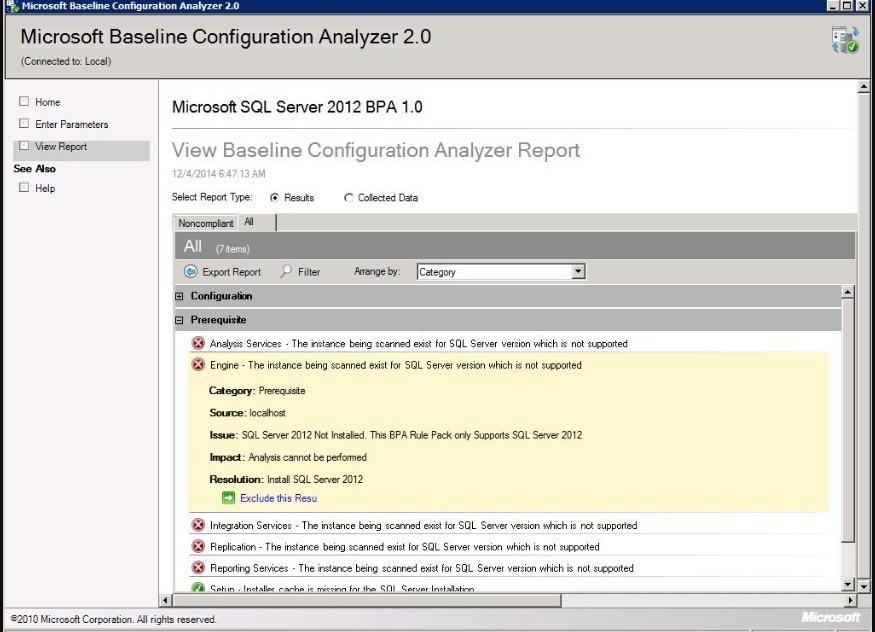The width and height of the screenshot is (875, 632).
Task: Select the Collected Data radio button
Action: tap(349, 197)
